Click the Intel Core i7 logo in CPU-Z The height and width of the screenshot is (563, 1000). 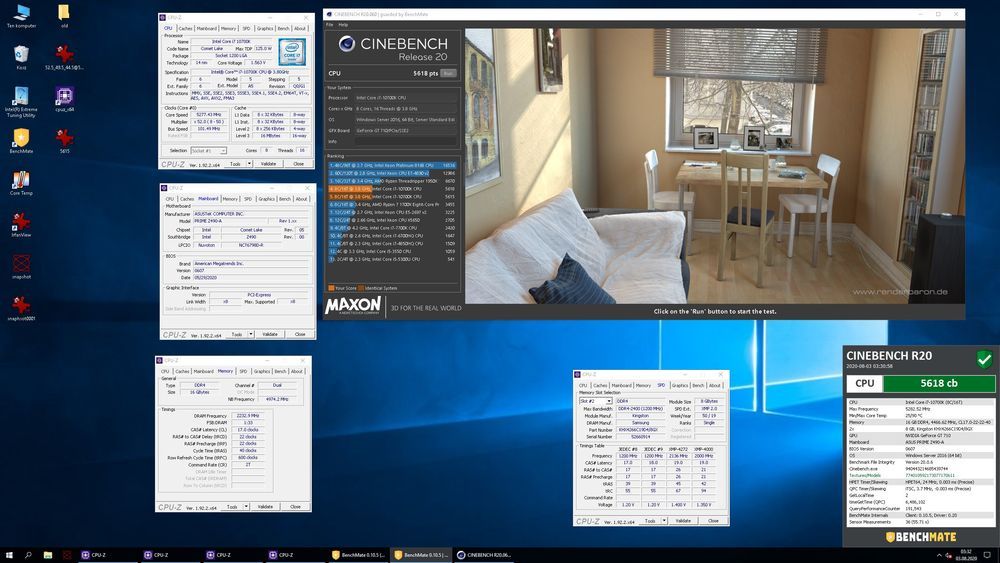pyautogui.click(x=291, y=52)
